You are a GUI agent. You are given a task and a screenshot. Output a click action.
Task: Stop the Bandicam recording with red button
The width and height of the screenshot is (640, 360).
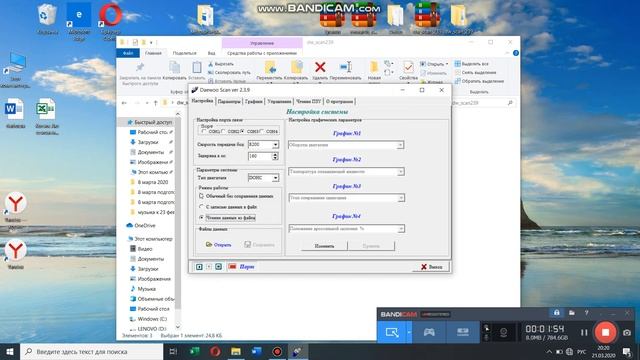click(x=606, y=332)
